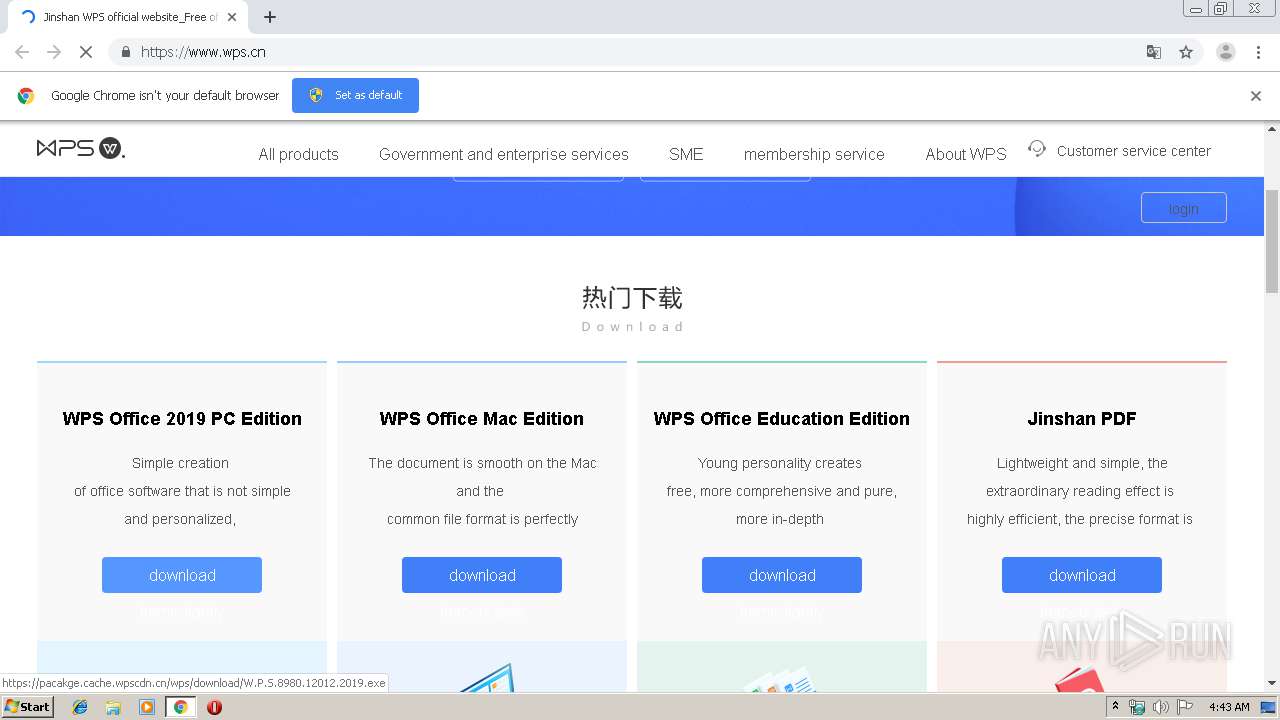
Task: Download WPS Office Mac Edition
Action: (x=482, y=575)
